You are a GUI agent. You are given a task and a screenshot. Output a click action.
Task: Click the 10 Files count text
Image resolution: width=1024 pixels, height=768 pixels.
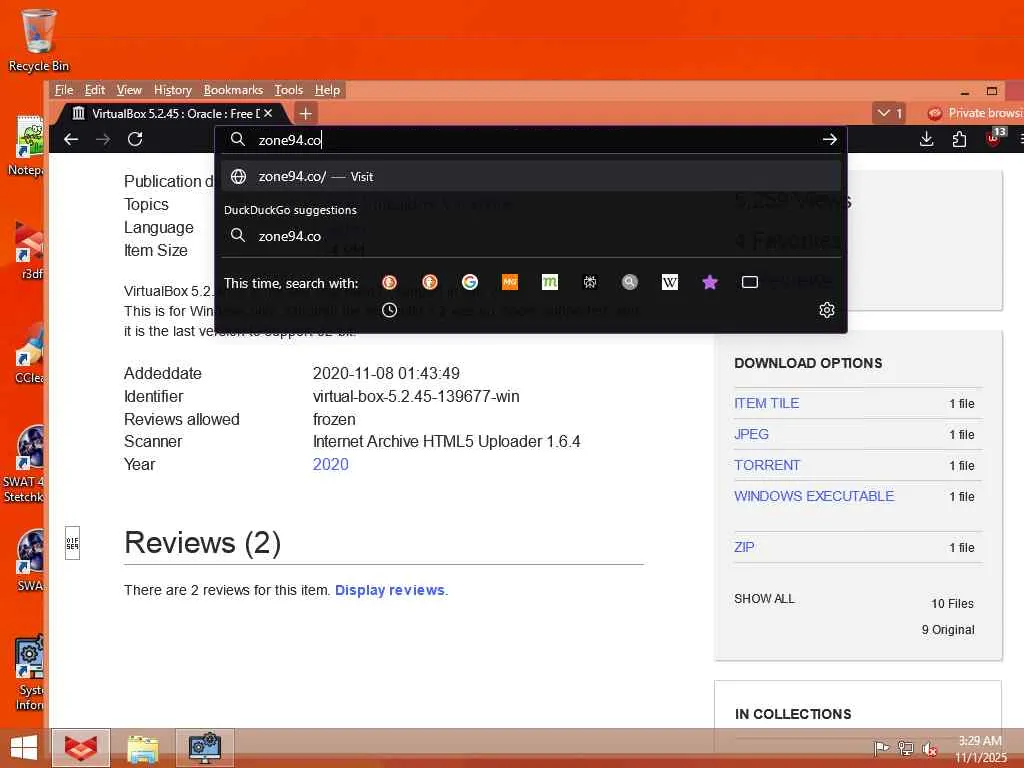pos(952,603)
